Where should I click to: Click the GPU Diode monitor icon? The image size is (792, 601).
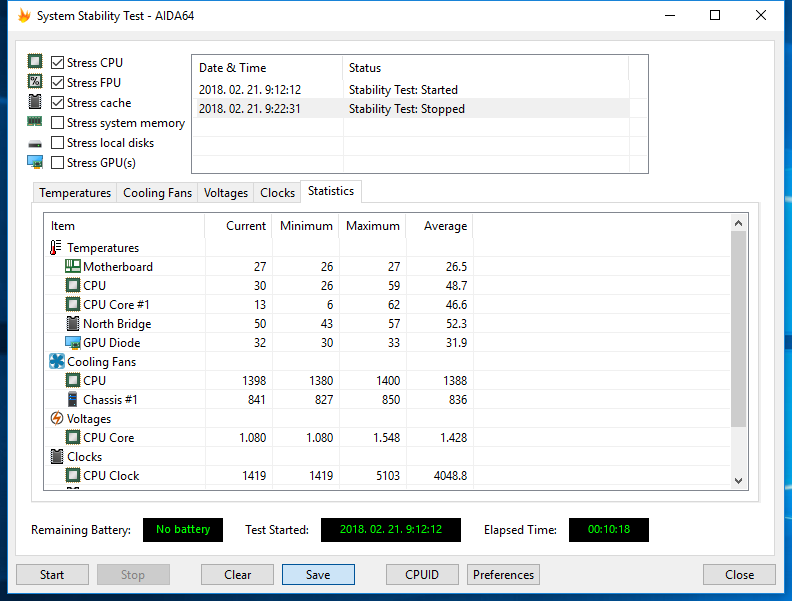(73, 343)
